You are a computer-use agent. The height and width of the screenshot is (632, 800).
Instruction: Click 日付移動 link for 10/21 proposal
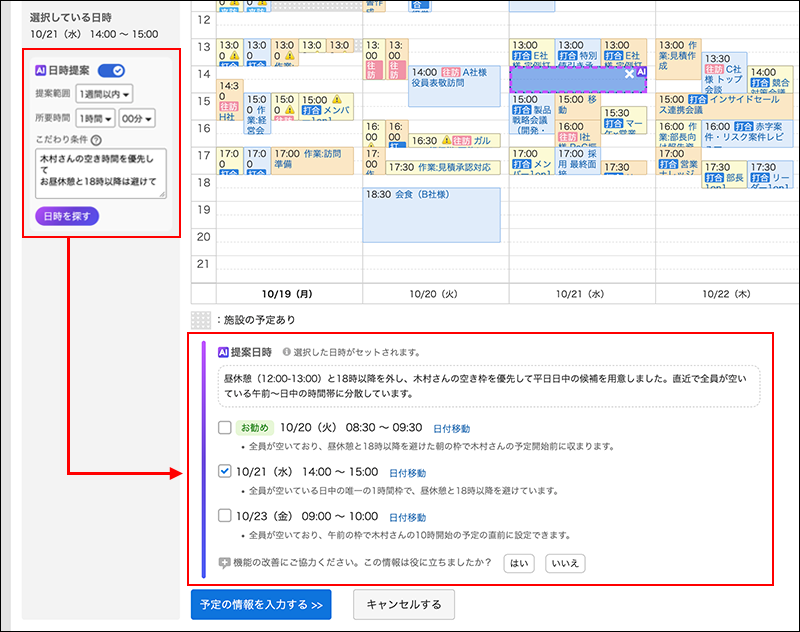[407, 473]
